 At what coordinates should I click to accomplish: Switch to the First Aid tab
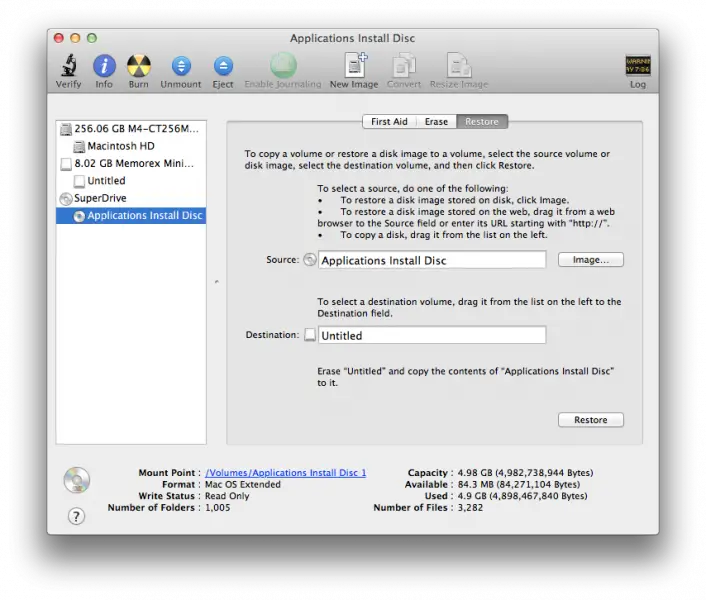389,122
